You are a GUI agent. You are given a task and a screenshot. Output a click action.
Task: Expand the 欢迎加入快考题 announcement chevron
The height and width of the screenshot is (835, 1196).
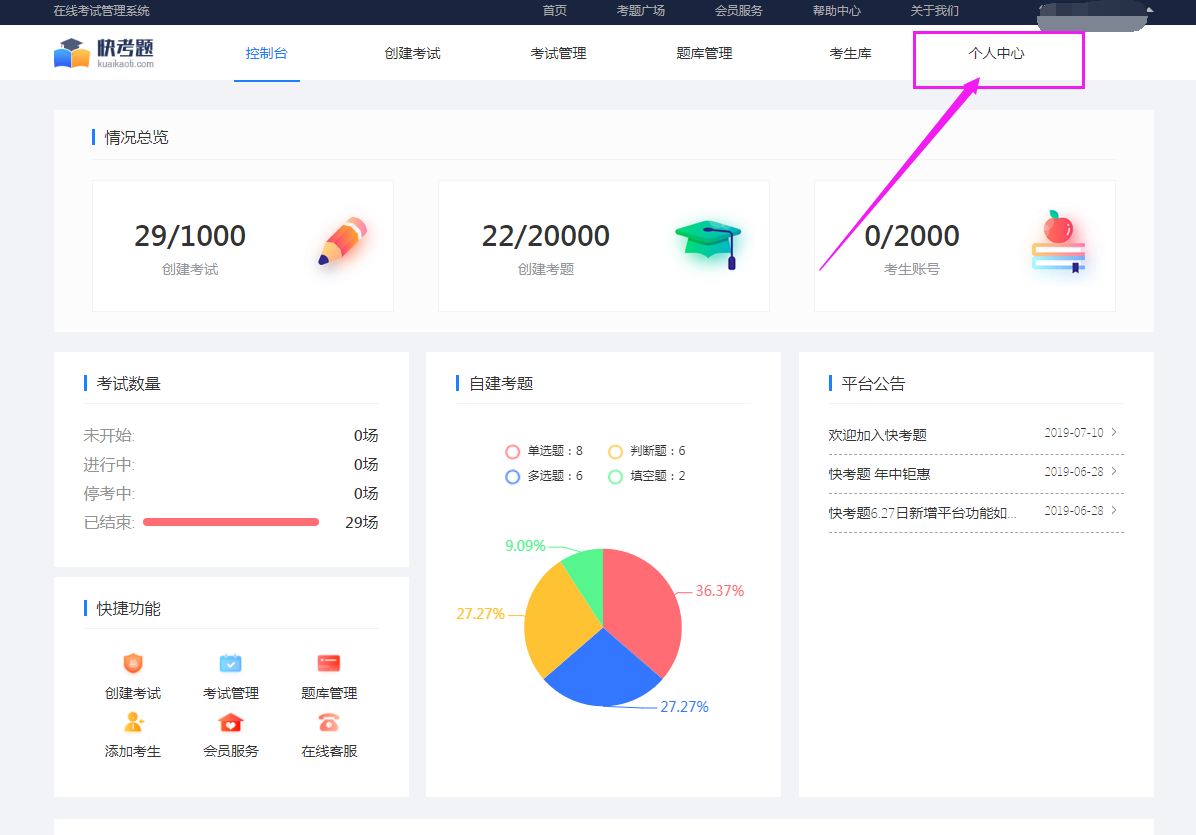pos(1114,433)
